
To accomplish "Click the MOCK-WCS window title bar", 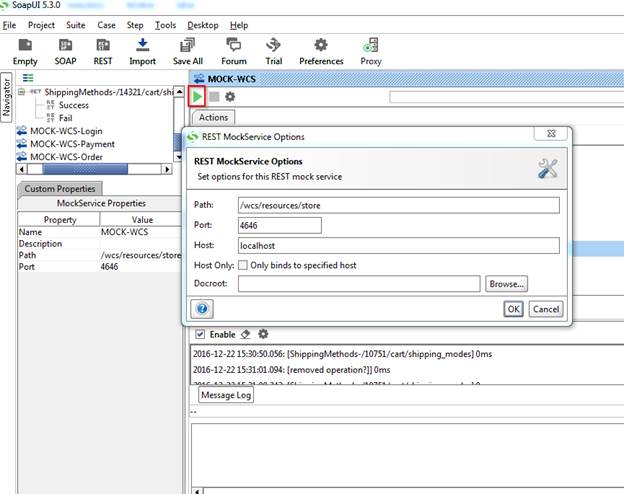I will (x=406, y=79).
